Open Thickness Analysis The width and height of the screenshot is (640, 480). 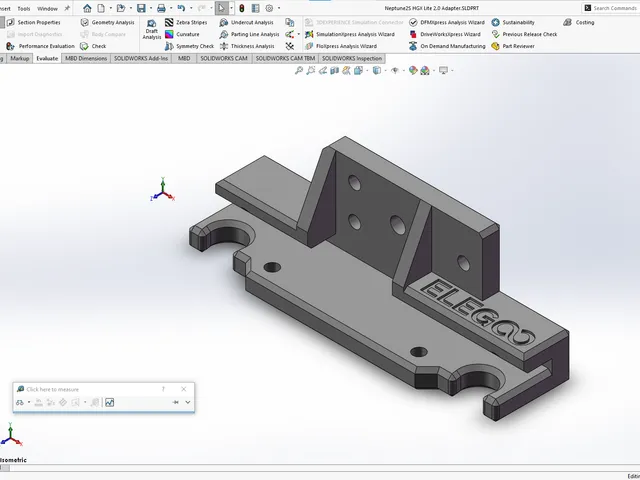(247, 46)
